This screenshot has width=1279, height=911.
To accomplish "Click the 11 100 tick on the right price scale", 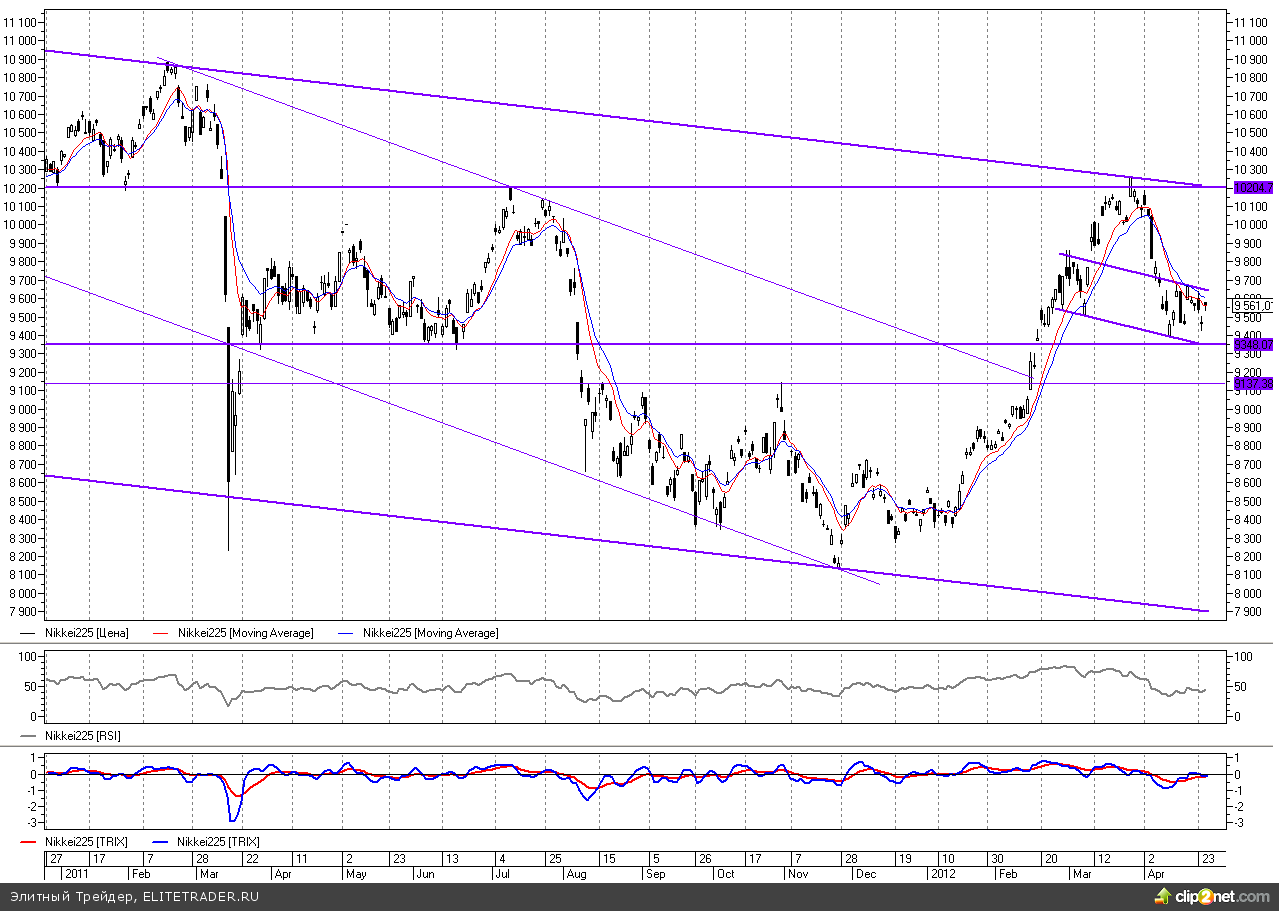I will tap(1251, 23).
